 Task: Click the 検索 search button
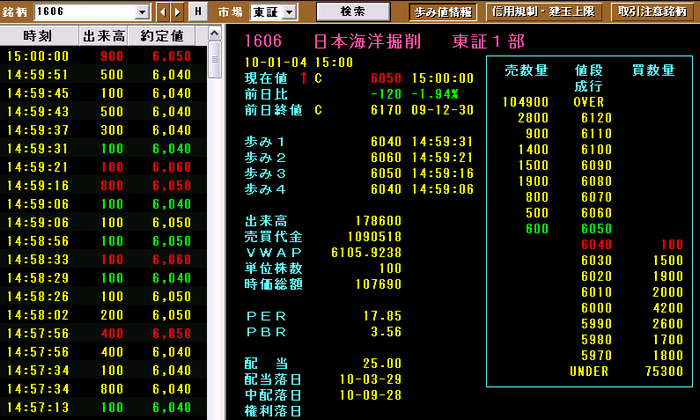353,12
